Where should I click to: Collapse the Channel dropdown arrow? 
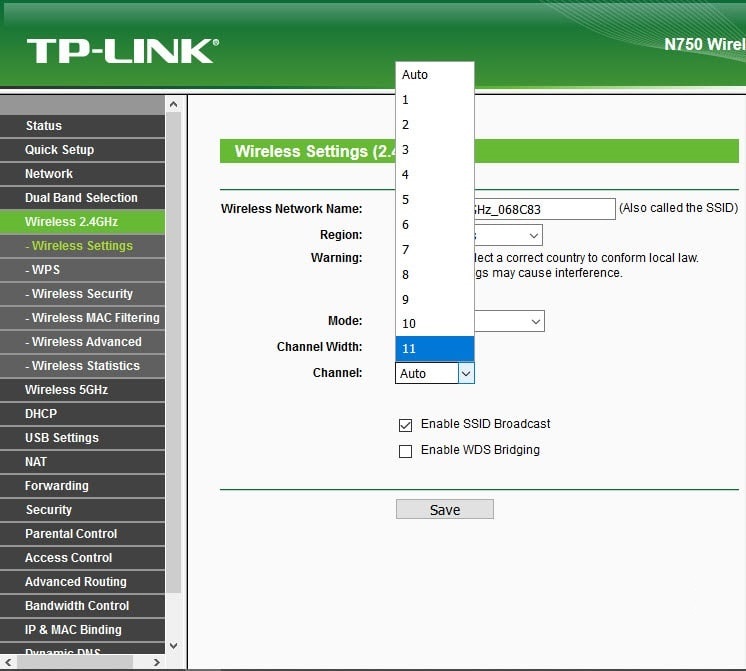pyautogui.click(x=466, y=374)
